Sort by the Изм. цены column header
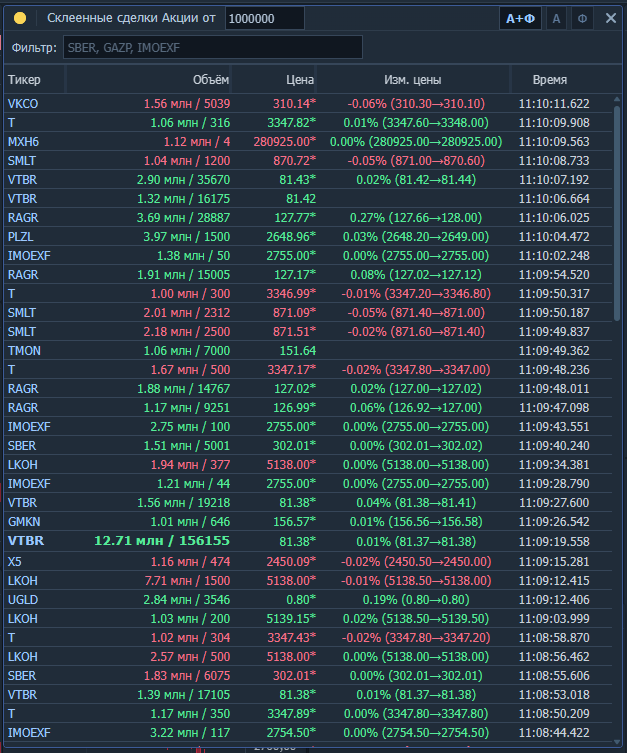Image resolution: width=627 pixels, height=753 pixels. tap(412, 80)
